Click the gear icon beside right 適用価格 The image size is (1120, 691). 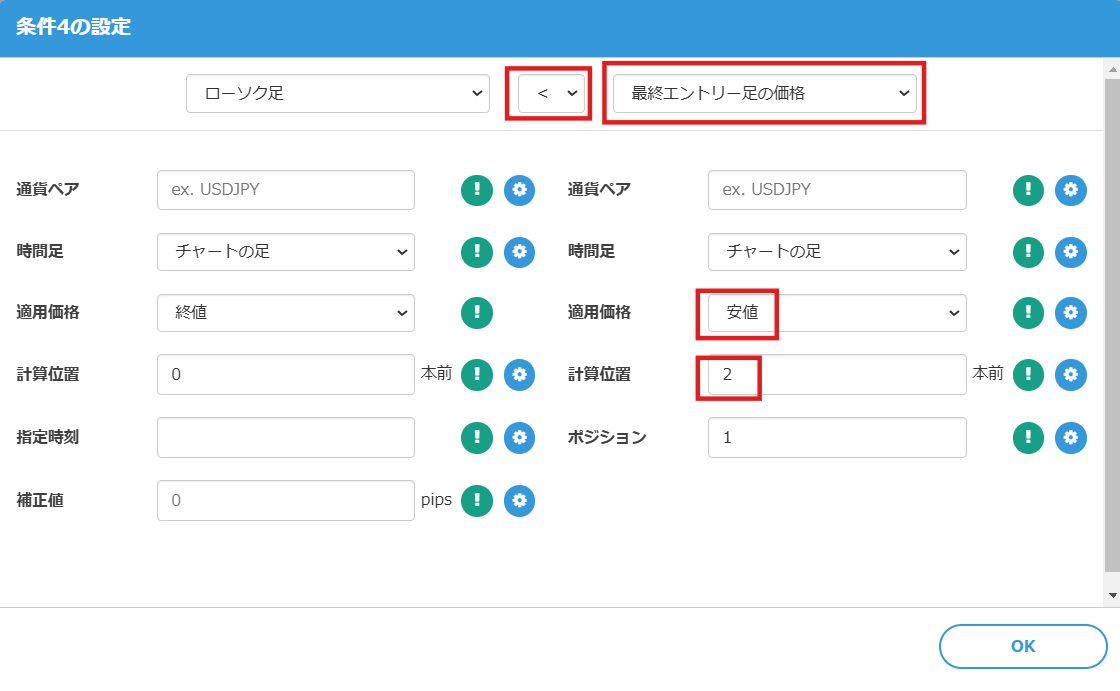pyautogui.click(x=1071, y=313)
